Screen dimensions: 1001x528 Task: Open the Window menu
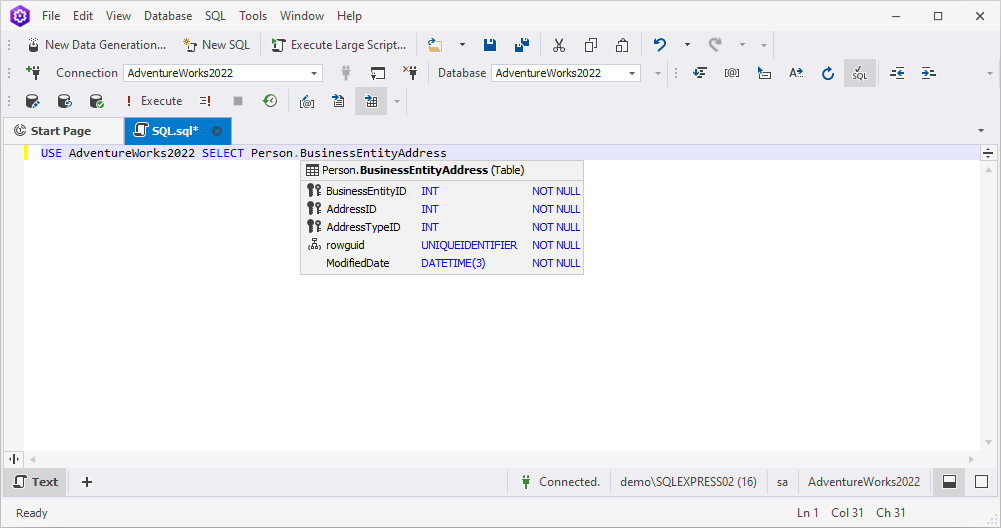(x=302, y=16)
